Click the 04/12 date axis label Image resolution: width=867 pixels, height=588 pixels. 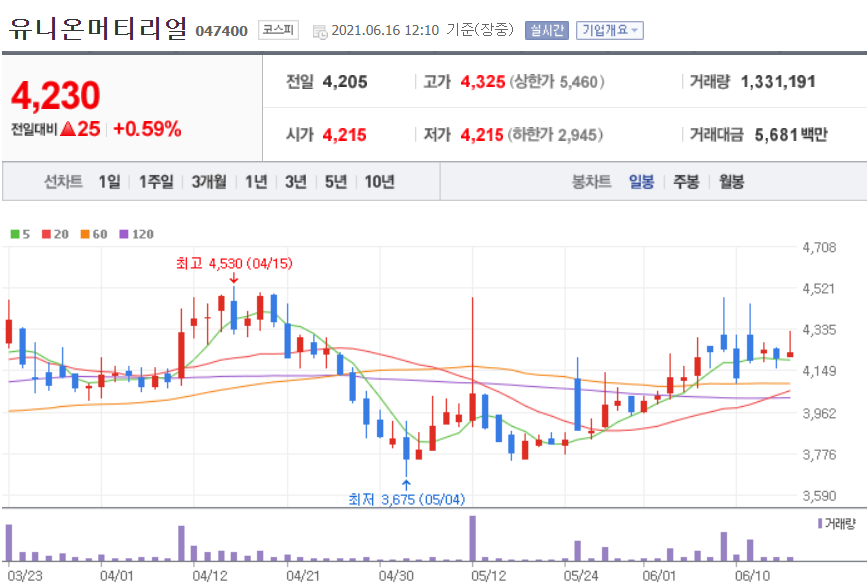coord(210,576)
